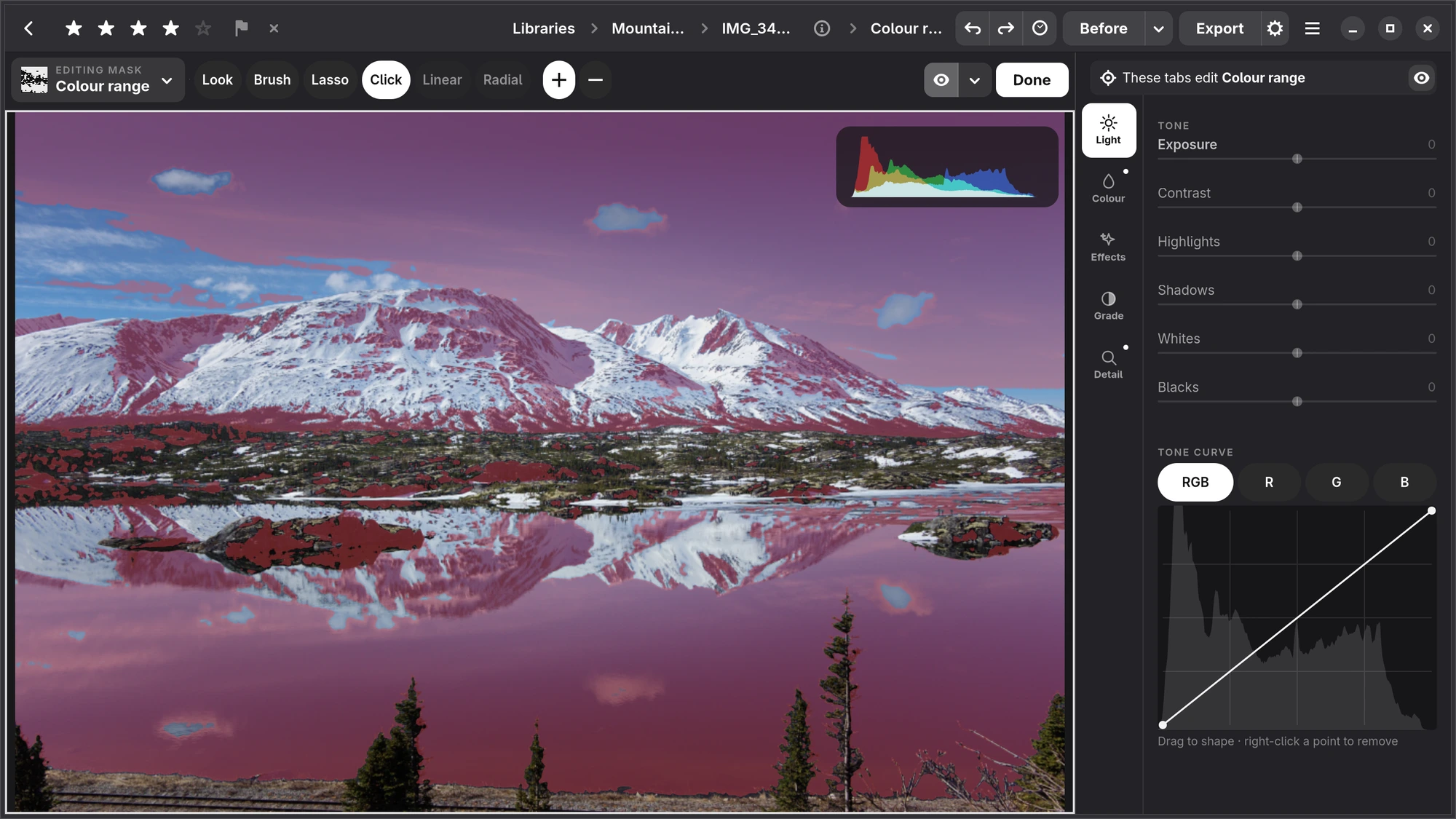
Task: Set rating to two stars
Action: tap(106, 28)
